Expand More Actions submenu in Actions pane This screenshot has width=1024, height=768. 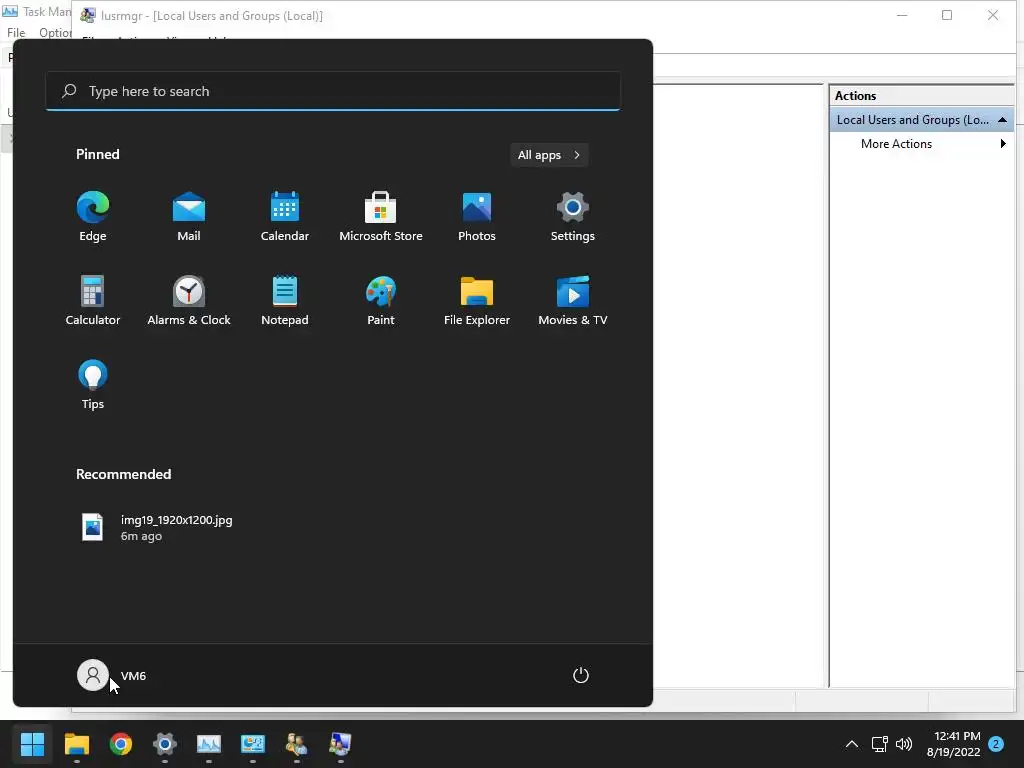[921, 144]
